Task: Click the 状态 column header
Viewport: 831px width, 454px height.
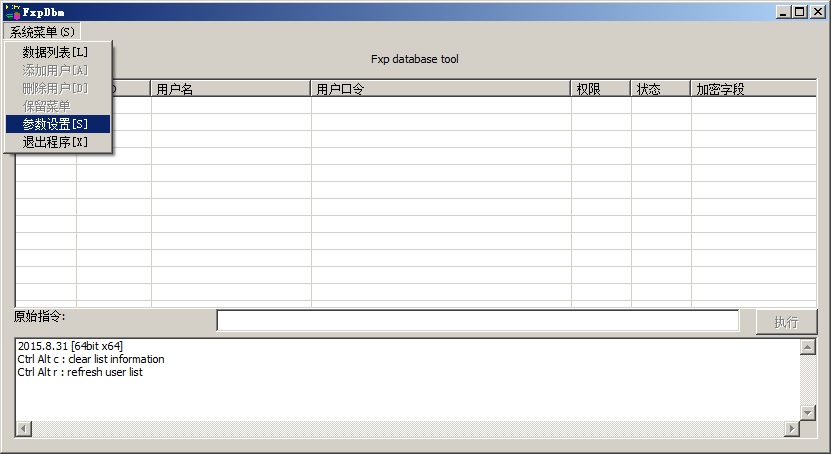Action: [660, 89]
